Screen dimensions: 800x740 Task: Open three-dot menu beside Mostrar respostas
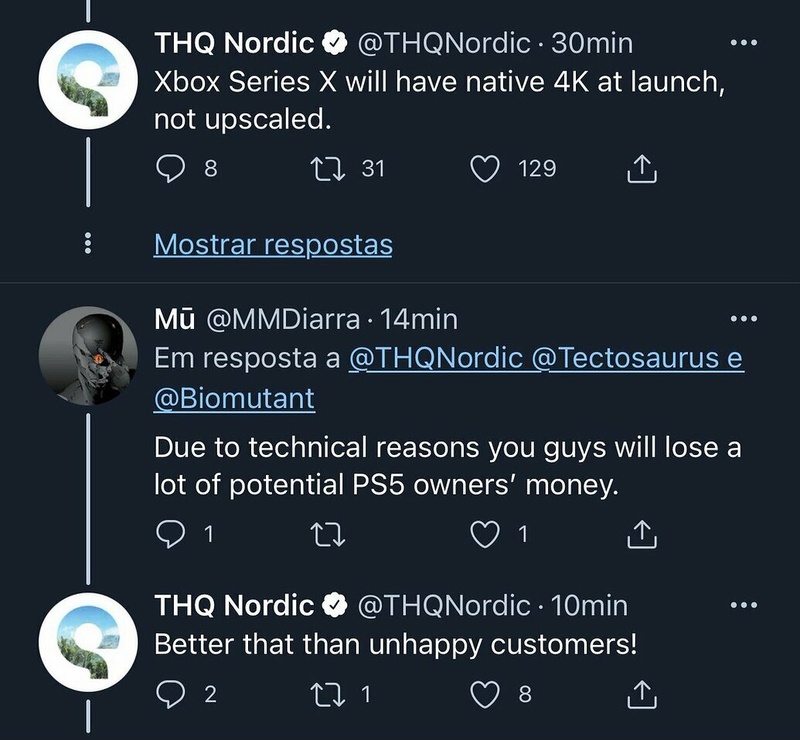pyautogui.click(x=88, y=244)
